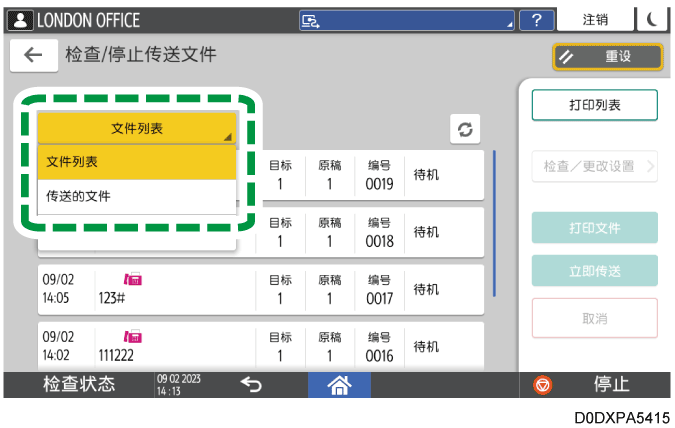675x428 pixels.
Task: Click the 打印文件 button
Action: [x=594, y=228]
